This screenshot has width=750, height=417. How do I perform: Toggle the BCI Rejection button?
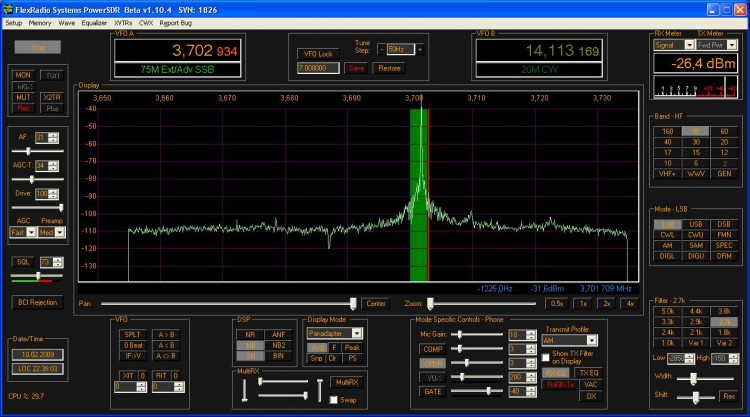37,303
